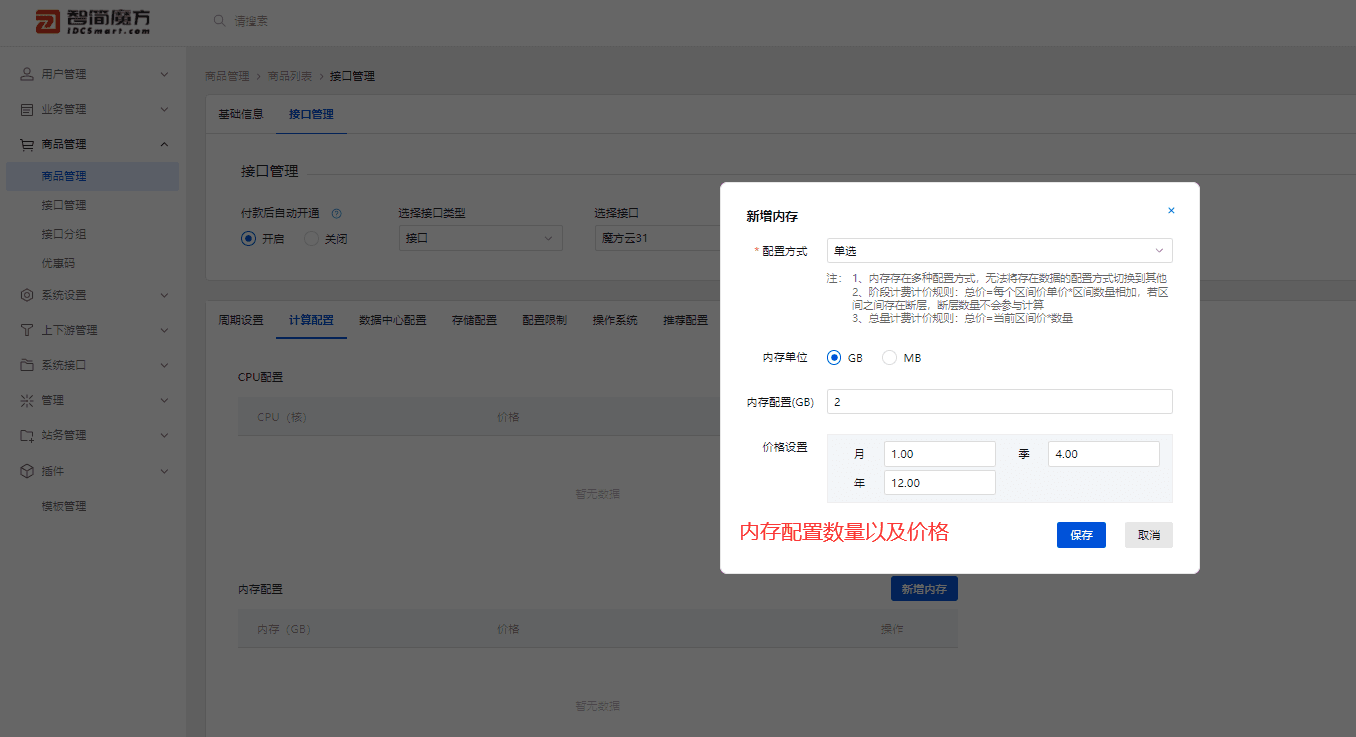Select 开启 for auto provisioning
Image resolution: width=1356 pixels, height=737 pixels.
coord(248,239)
